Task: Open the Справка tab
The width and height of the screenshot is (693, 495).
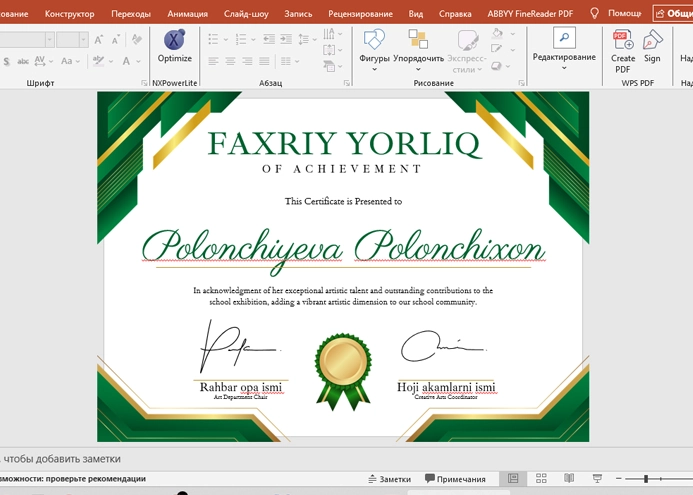Action: (x=455, y=14)
